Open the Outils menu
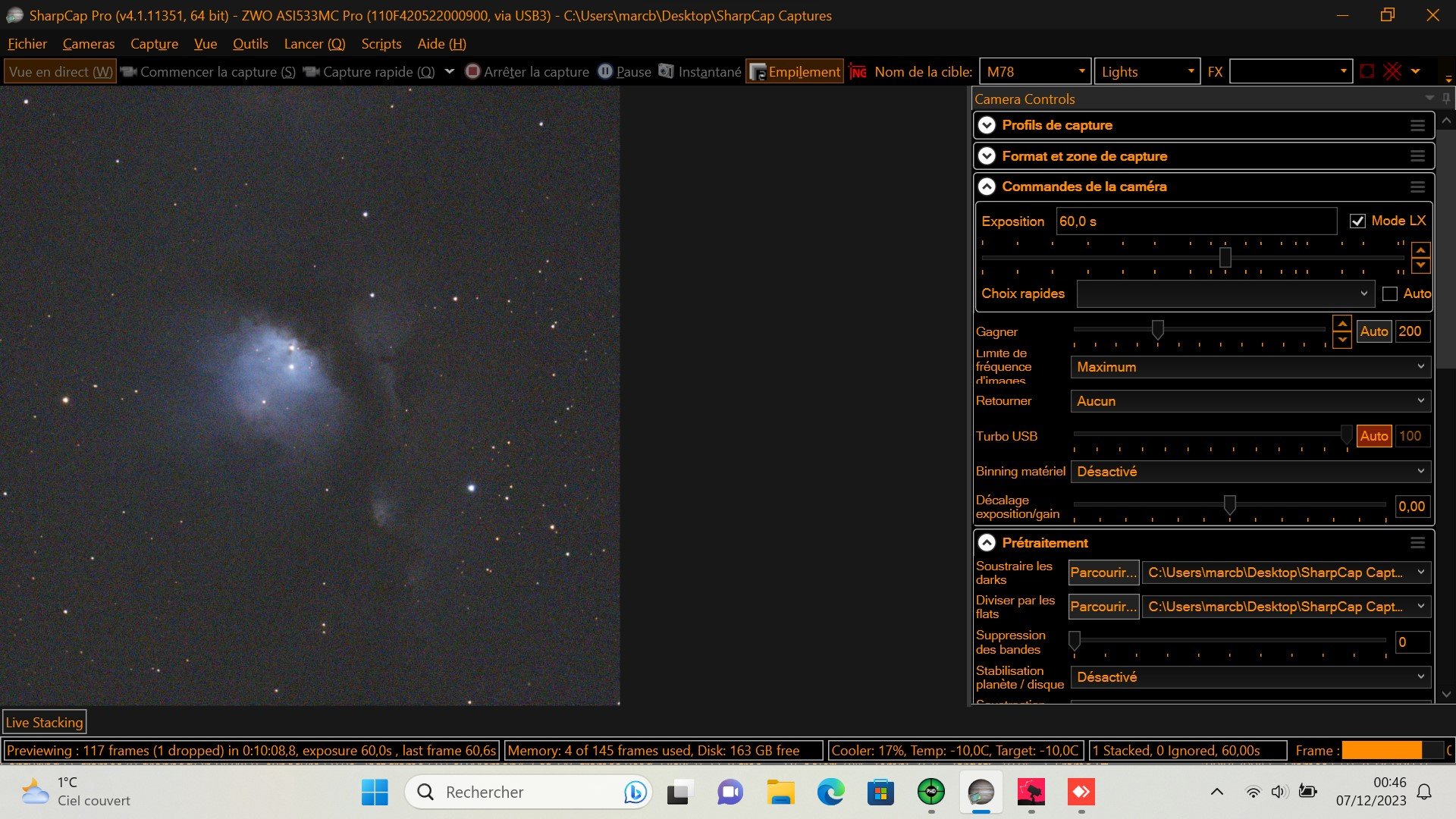 click(250, 43)
